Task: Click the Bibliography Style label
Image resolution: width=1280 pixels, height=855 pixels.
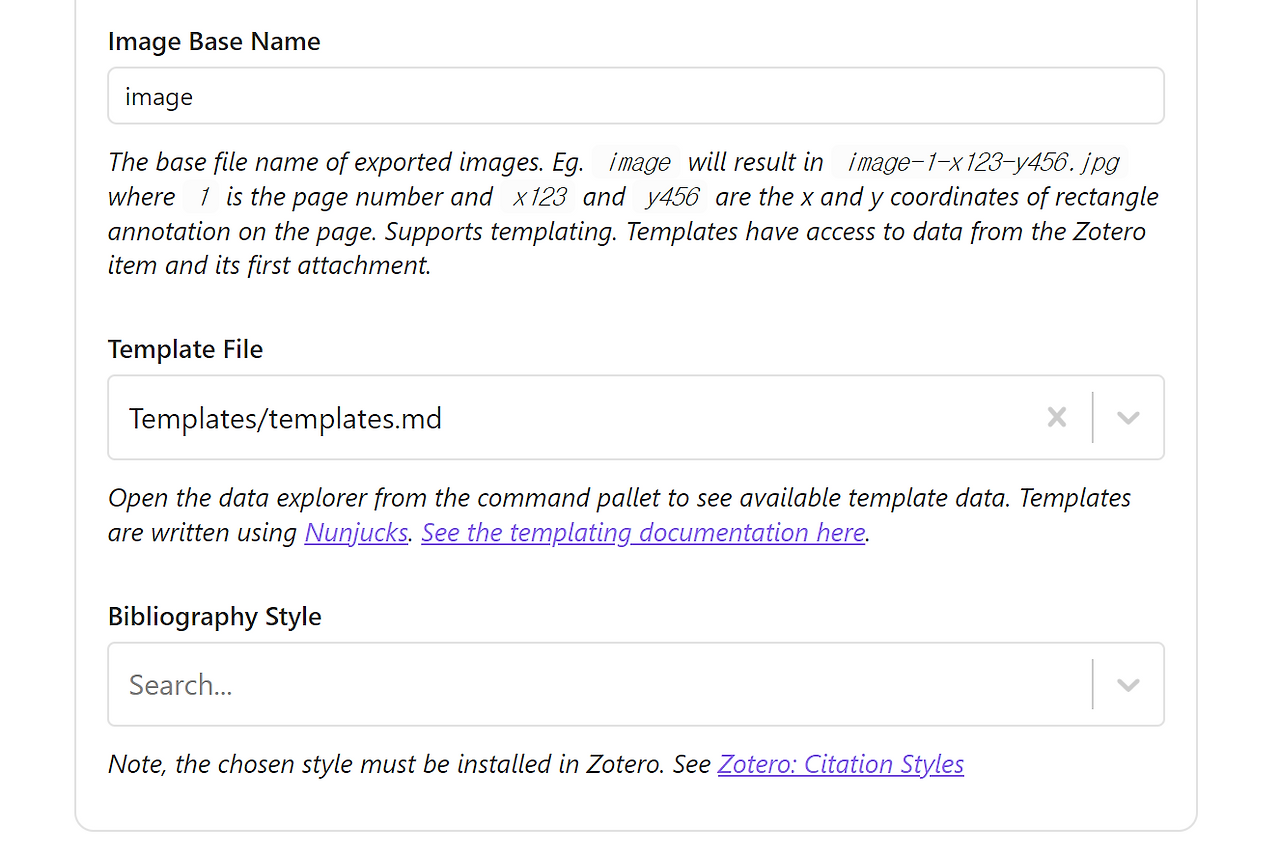Action: point(214,617)
